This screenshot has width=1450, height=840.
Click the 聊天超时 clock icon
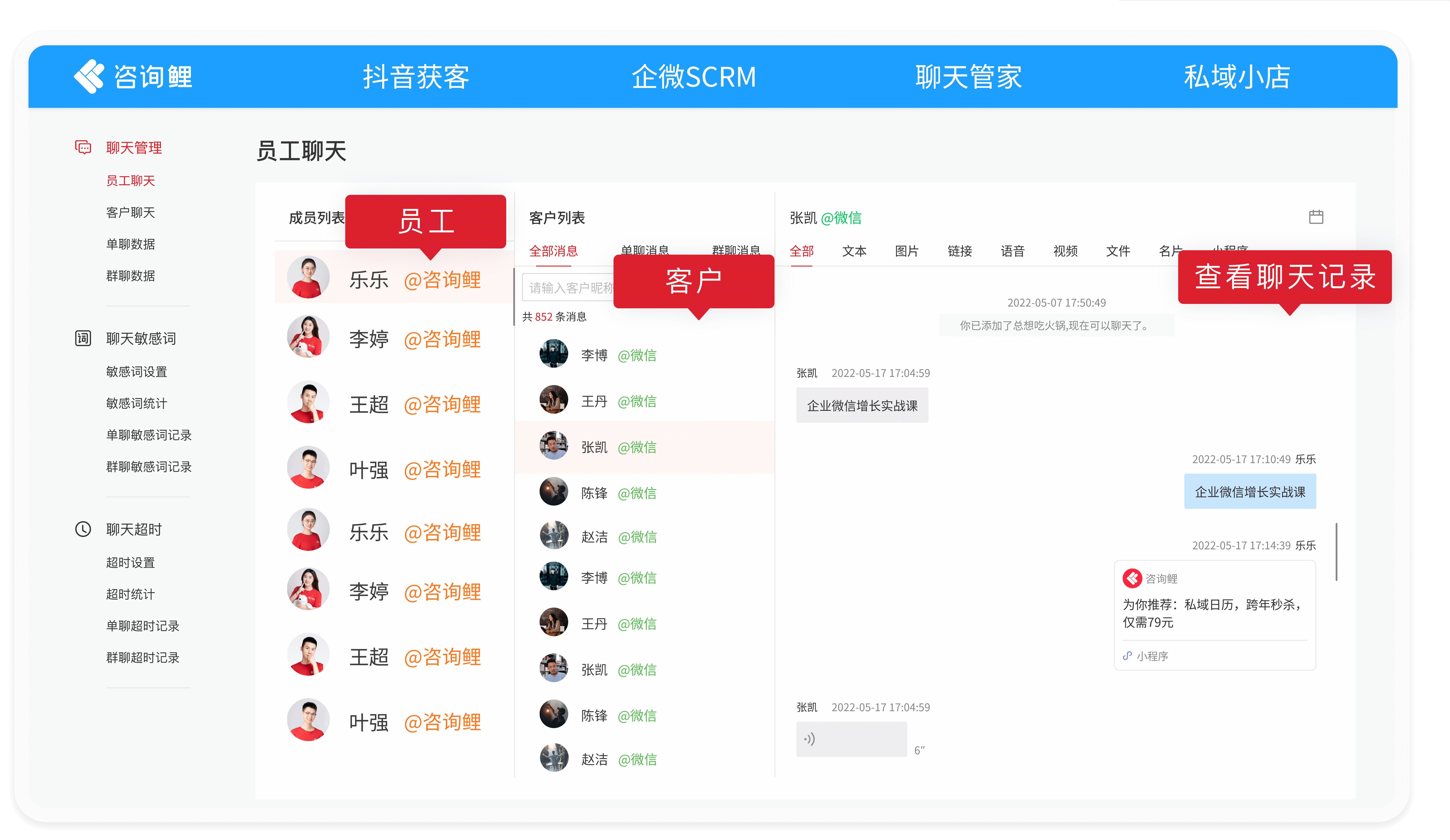point(83,529)
